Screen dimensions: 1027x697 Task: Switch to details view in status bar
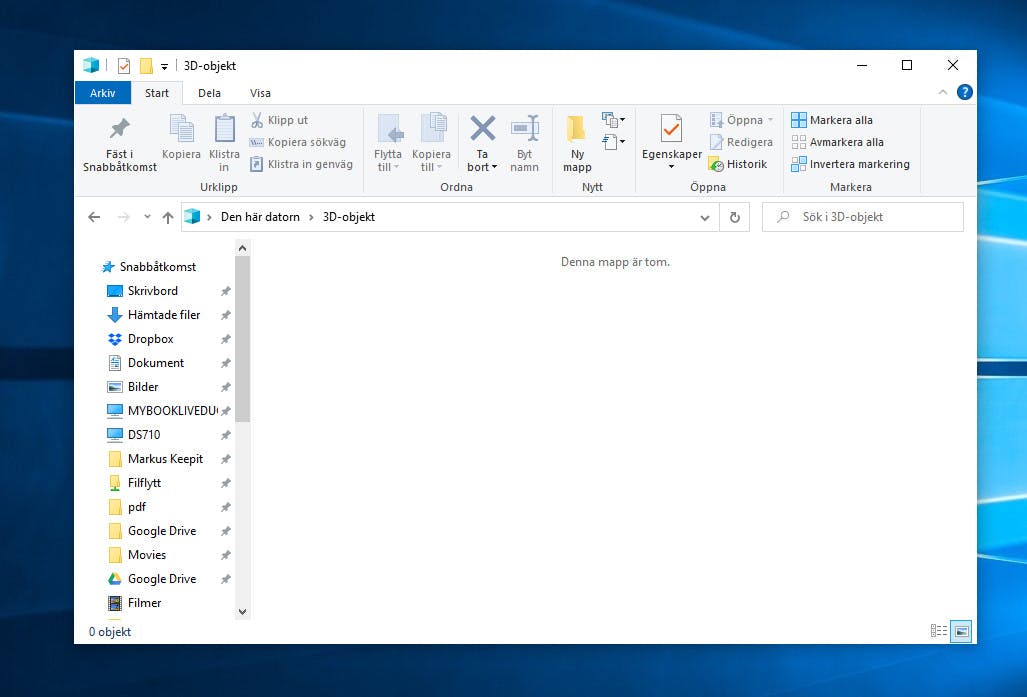[x=939, y=631]
